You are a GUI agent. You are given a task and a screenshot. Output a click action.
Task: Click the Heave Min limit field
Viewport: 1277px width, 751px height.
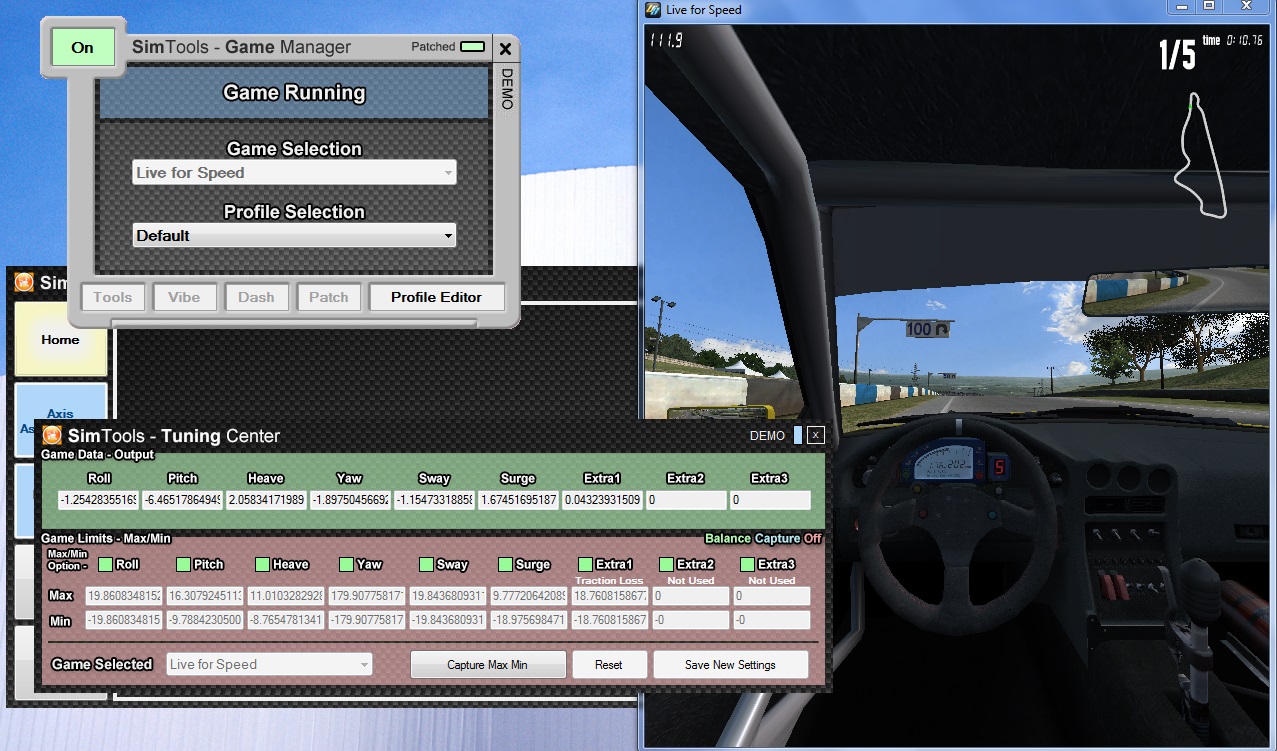(x=287, y=620)
